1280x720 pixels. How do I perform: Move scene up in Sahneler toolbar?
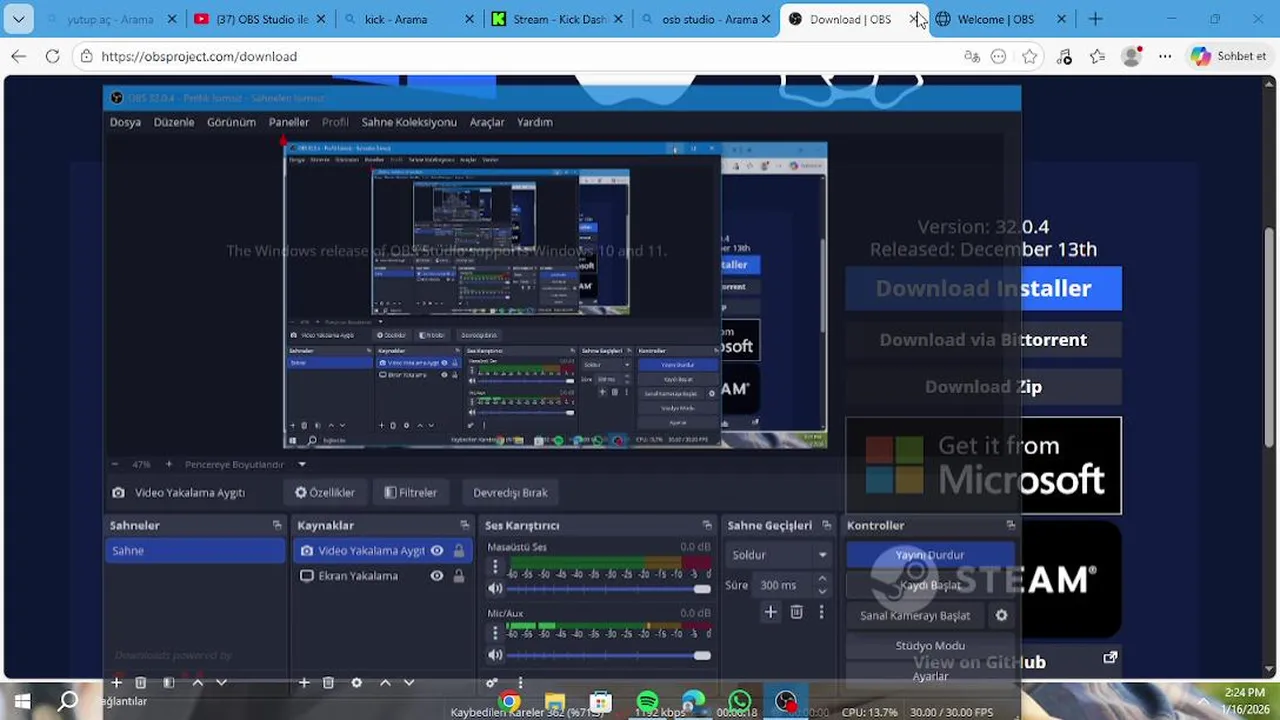(x=197, y=682)
